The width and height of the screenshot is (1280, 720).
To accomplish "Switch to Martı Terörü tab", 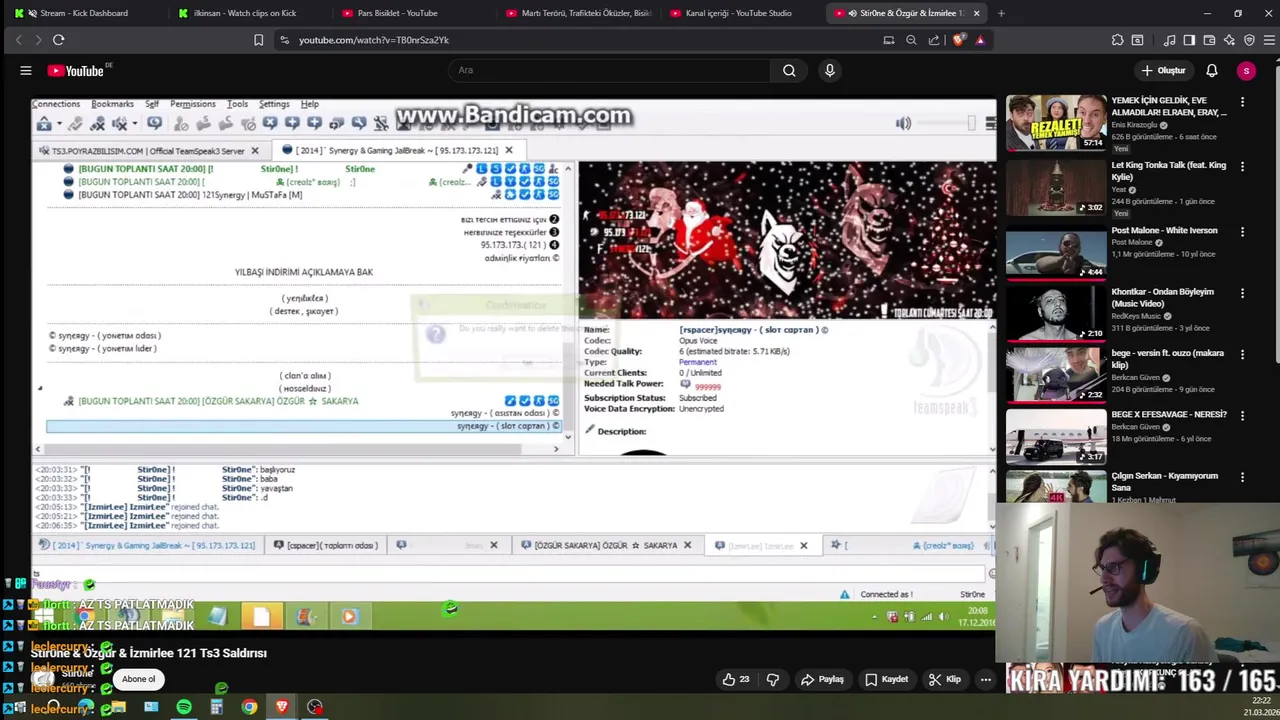I will [x=580, y=13].
